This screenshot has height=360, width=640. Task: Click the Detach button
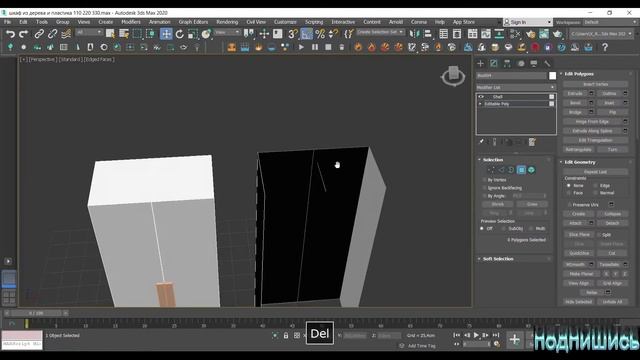[x=612, y=223]
